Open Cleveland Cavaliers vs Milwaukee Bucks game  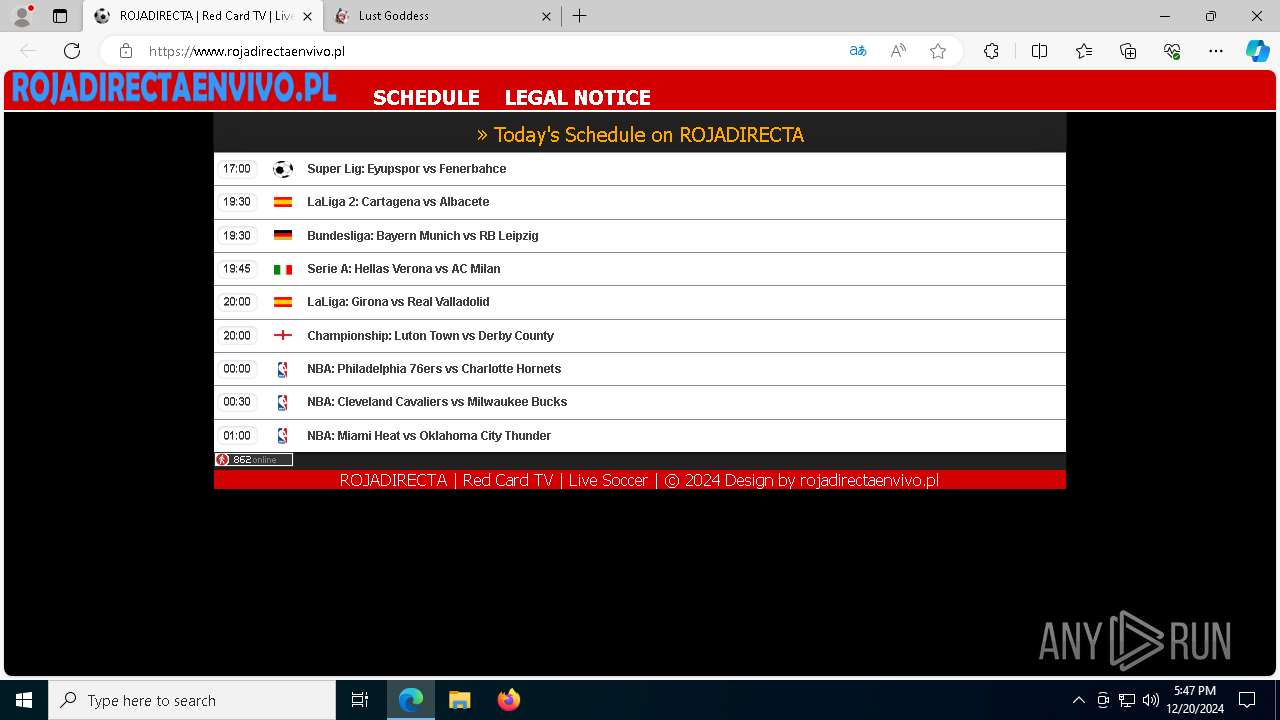click(x=437, y=402)
